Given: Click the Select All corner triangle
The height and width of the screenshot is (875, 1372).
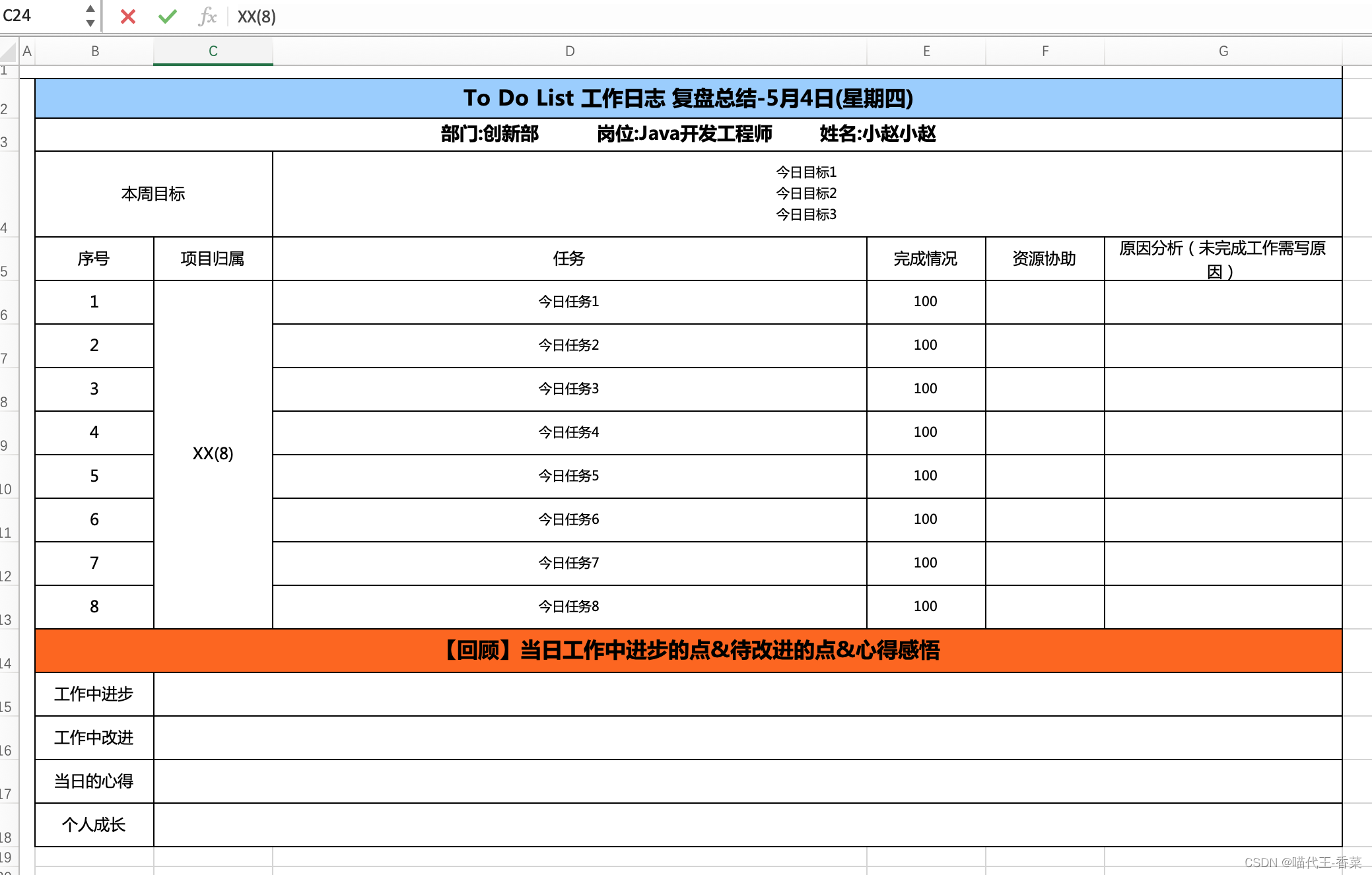Looking at the screenshot, I should coord(9,51).
